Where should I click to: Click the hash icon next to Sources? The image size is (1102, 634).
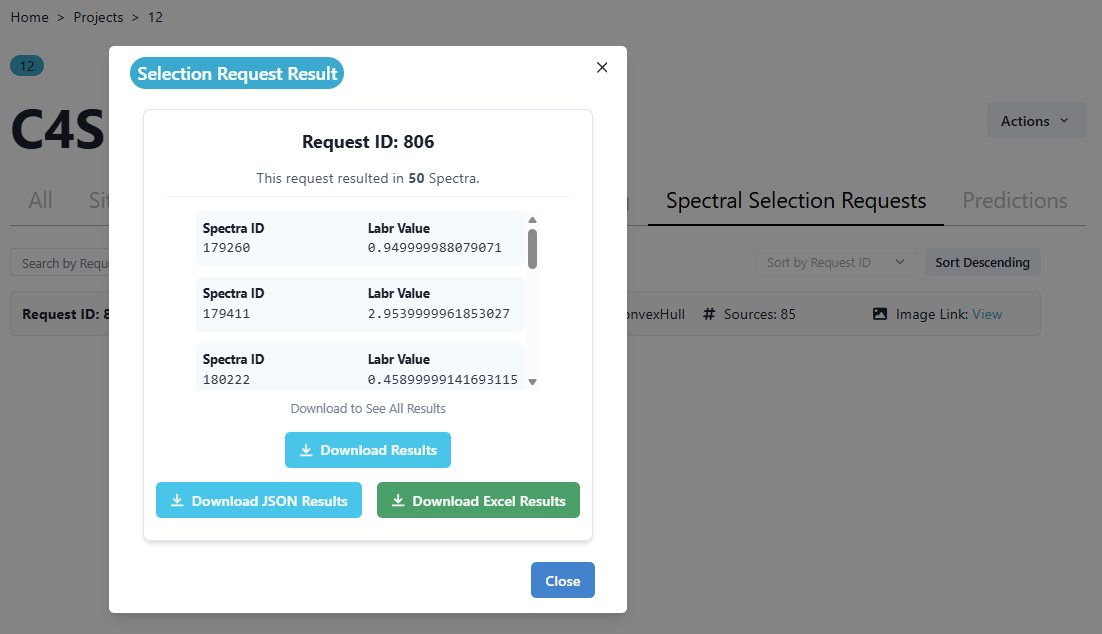point(709,314)
